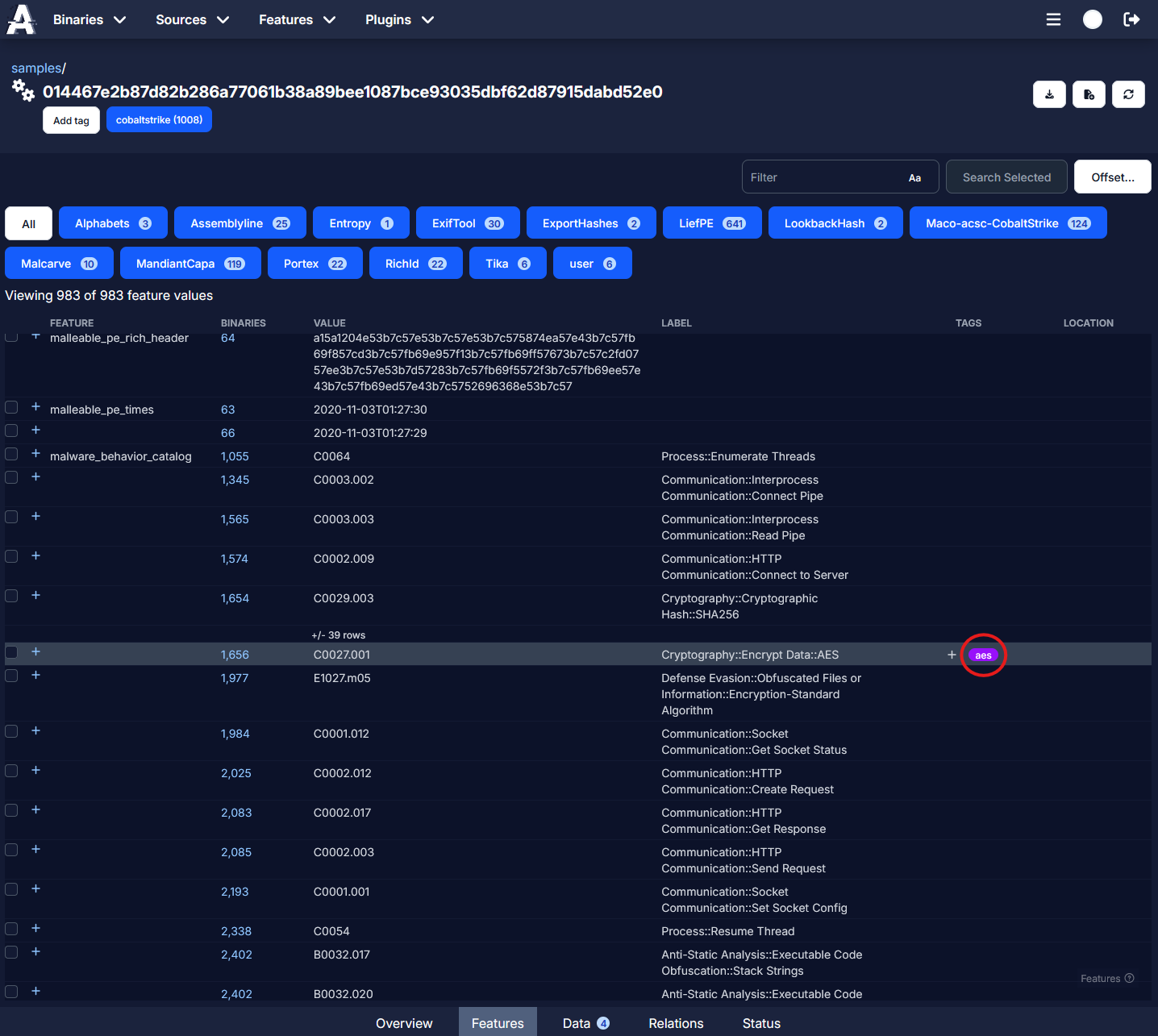Click the log out icon
The width and height of the screenshot is (1158, 1036).
click(x=1131, y=19)
